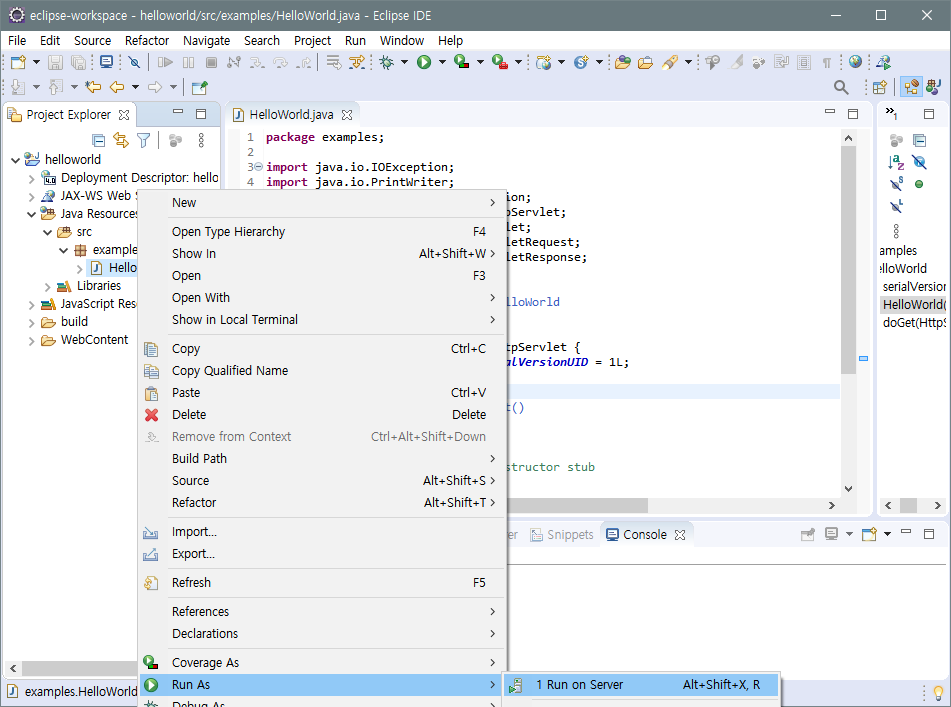
Task: Click the Project Explorer filter funnel icon
Action: click(x=144, y=141)
